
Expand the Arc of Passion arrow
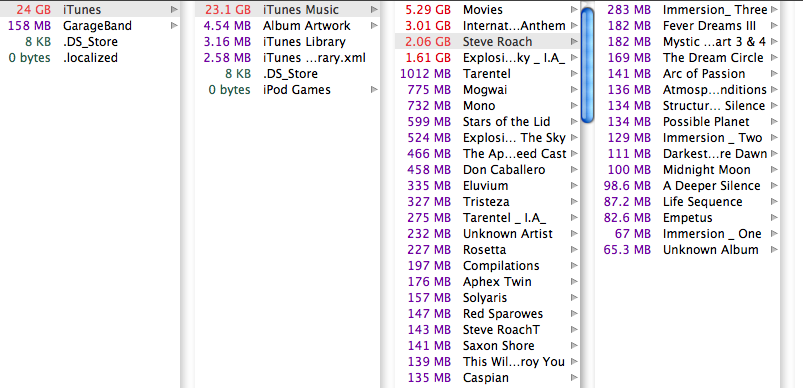(x=774, y=74)
